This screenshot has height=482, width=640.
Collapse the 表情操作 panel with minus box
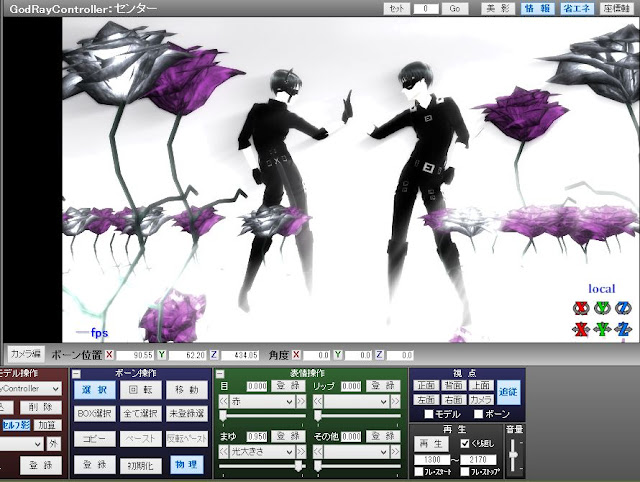[220, 373]
